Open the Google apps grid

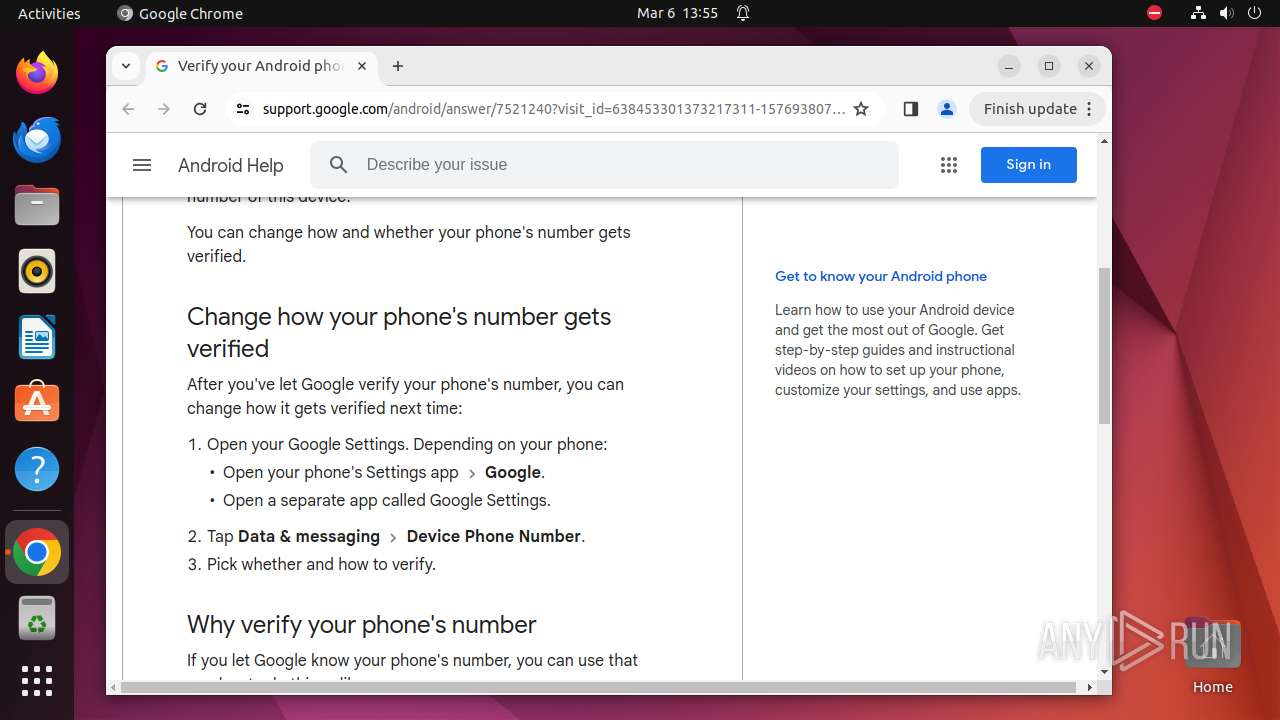[x=949, y=165]
